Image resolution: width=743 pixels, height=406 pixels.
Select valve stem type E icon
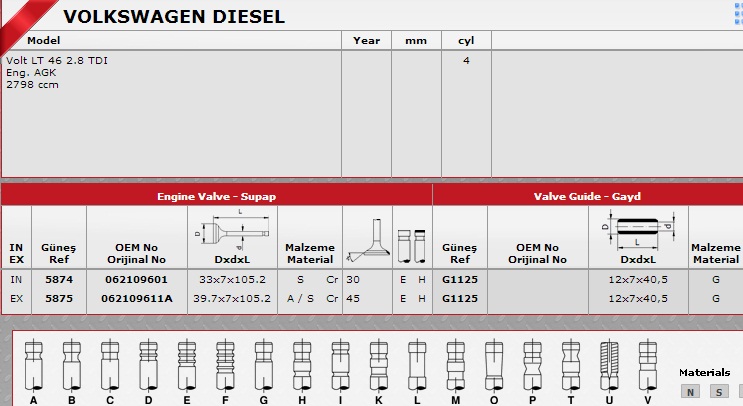187,365
